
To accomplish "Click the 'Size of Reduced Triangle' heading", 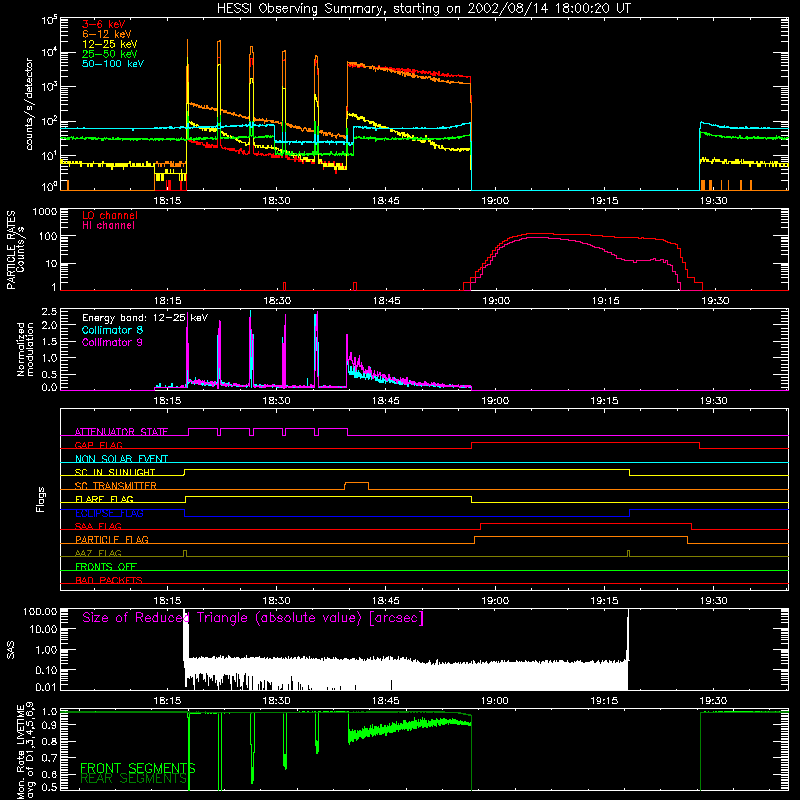I will pyautogui.click(x=253, y=618).
